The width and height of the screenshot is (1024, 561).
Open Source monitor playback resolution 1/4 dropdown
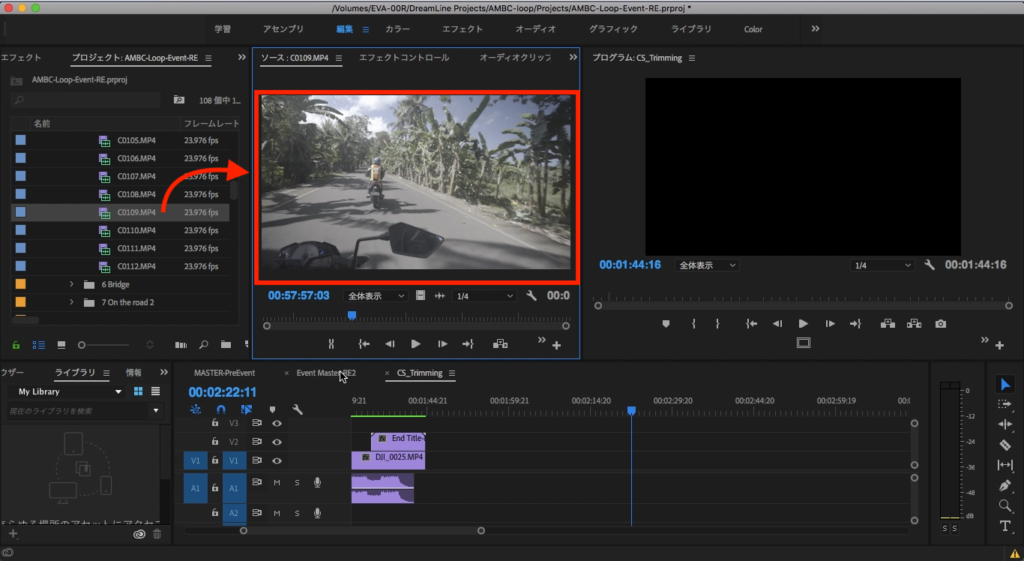(x=484, y=296)
